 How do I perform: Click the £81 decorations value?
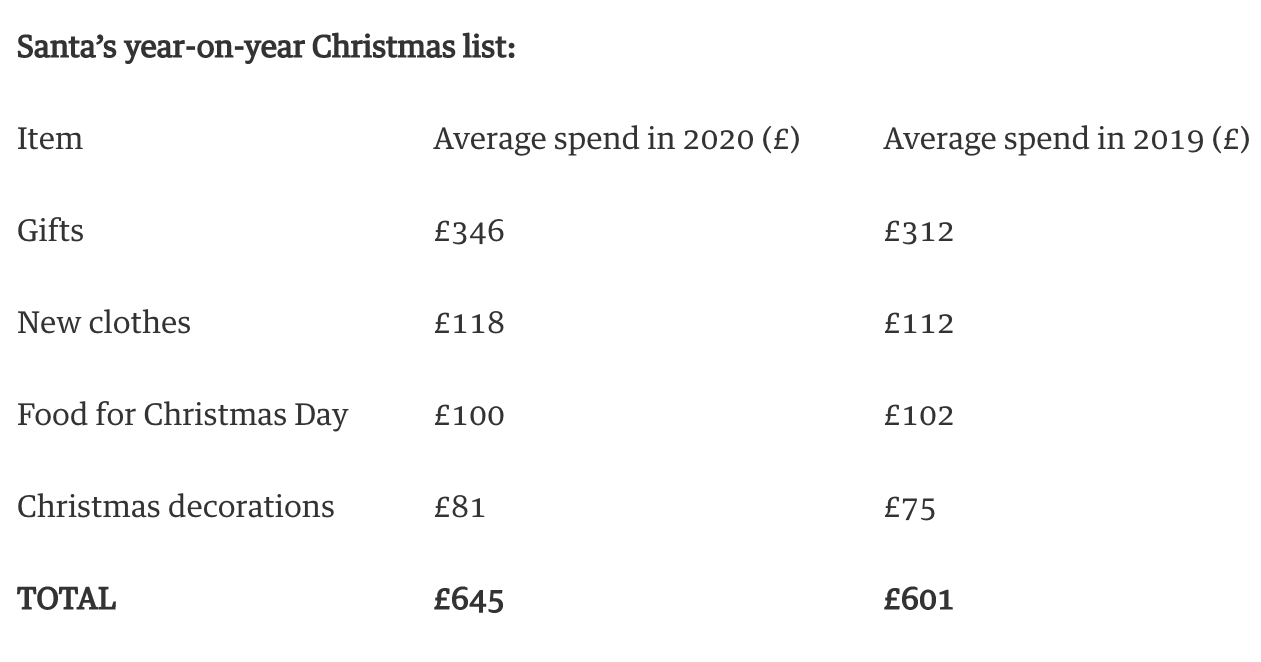pyautogui.click(x=460, y=507)
